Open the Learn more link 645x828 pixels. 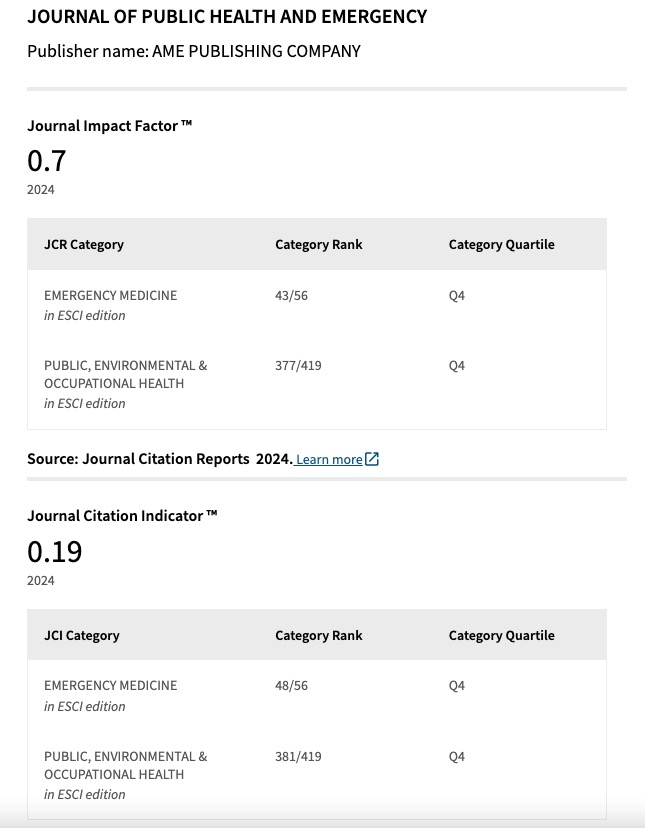[x=329, y=459]
